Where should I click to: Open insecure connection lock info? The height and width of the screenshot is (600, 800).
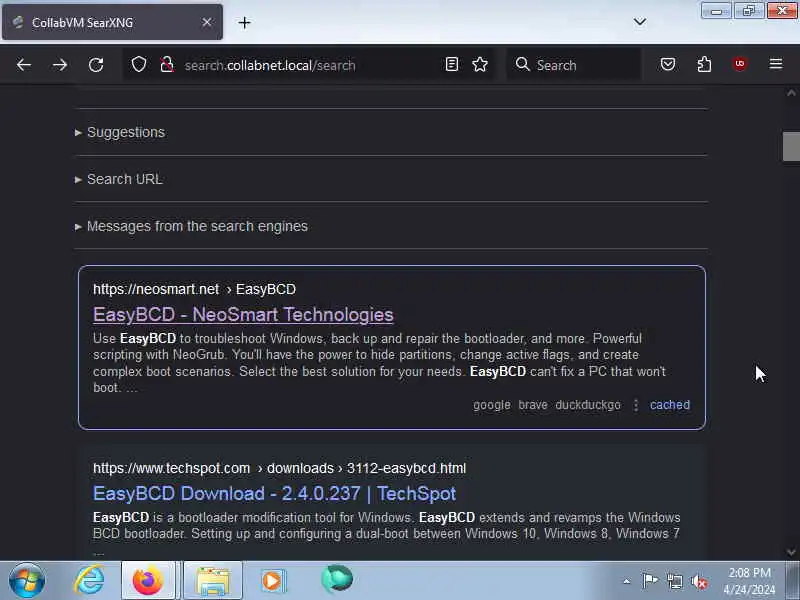pos(167,65)
